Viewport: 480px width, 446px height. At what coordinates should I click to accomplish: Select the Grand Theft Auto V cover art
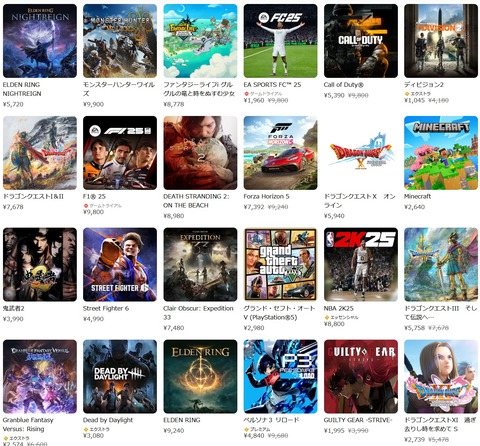(x=281, y=265)
